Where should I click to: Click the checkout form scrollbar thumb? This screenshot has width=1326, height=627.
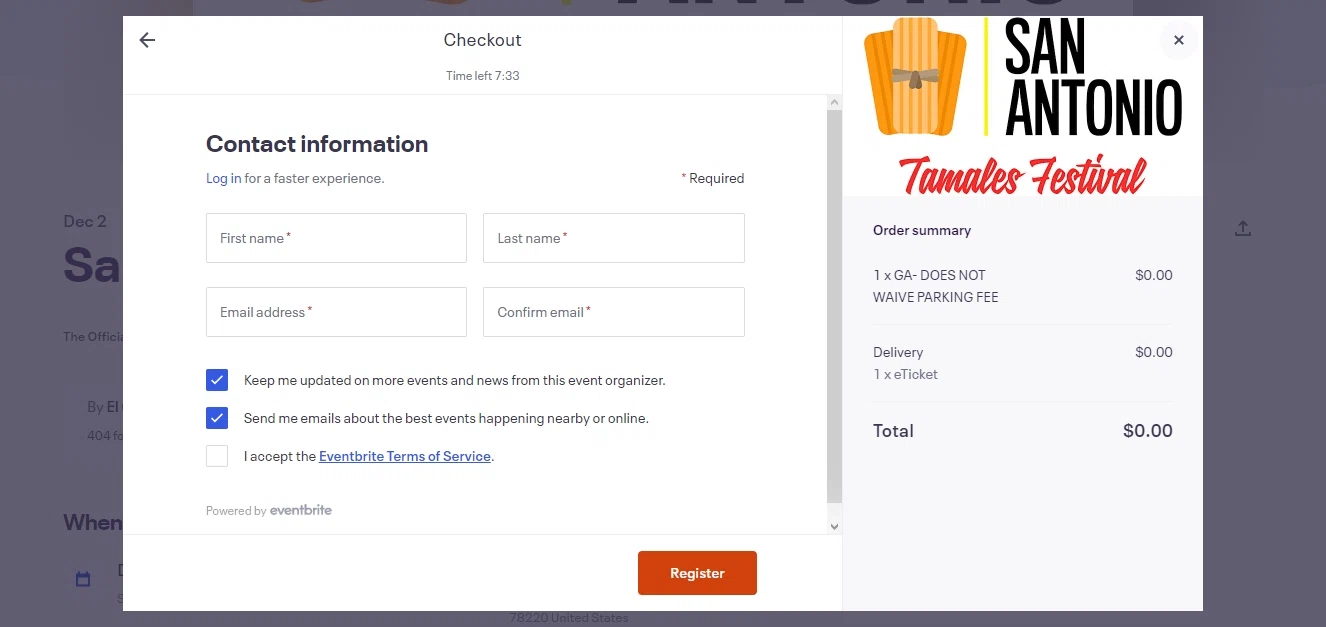coord(835,300)
